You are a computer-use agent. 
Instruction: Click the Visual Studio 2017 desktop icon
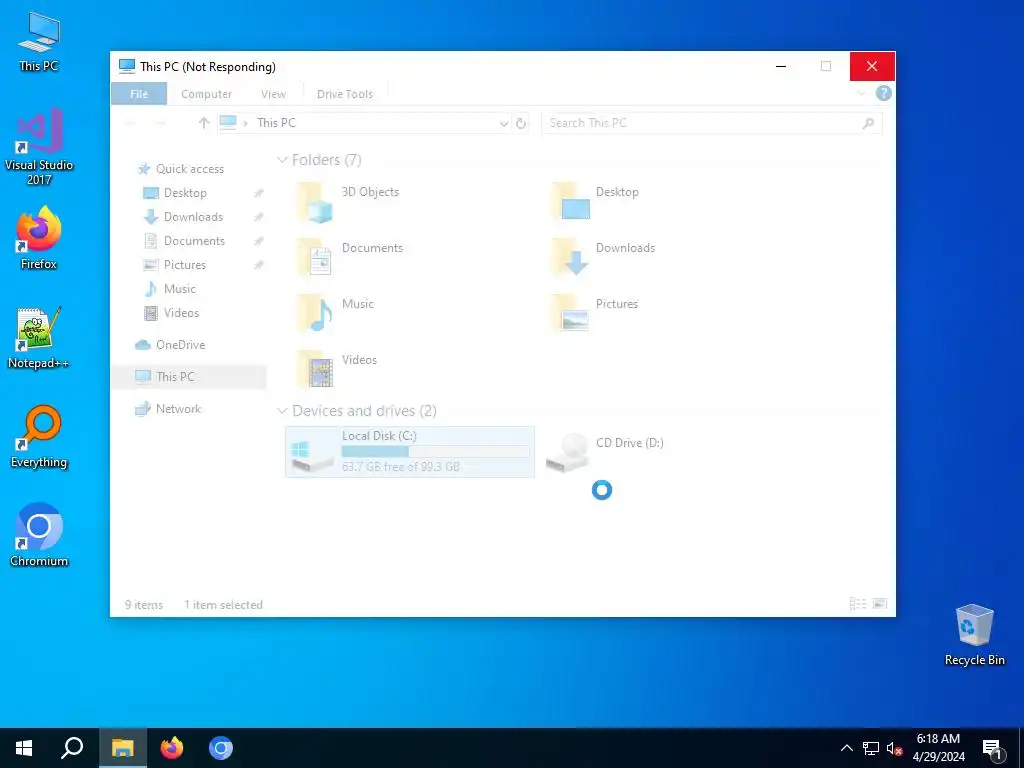click(x=39, y=146)
